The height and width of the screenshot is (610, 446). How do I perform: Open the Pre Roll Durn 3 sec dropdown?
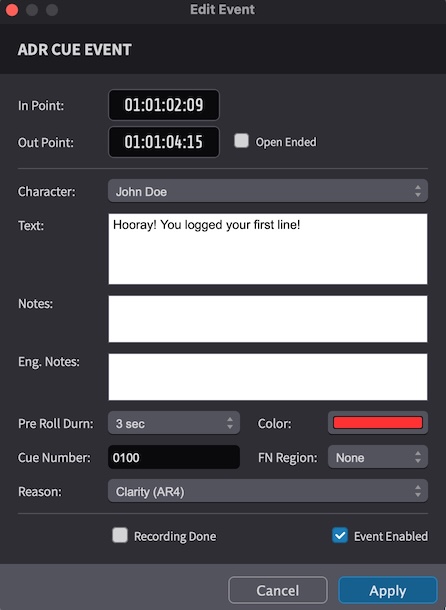pos(174,423)
